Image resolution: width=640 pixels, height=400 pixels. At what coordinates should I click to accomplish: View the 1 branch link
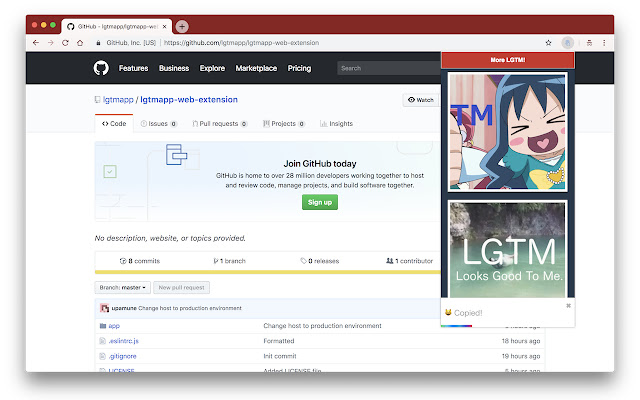point(229,261)
